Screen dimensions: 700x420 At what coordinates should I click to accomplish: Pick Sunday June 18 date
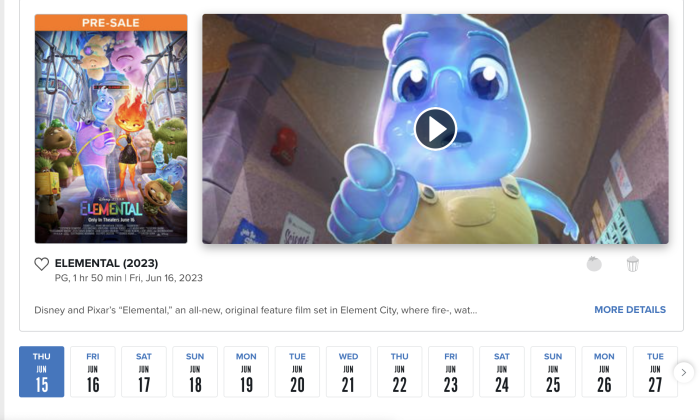pos(195,371)
